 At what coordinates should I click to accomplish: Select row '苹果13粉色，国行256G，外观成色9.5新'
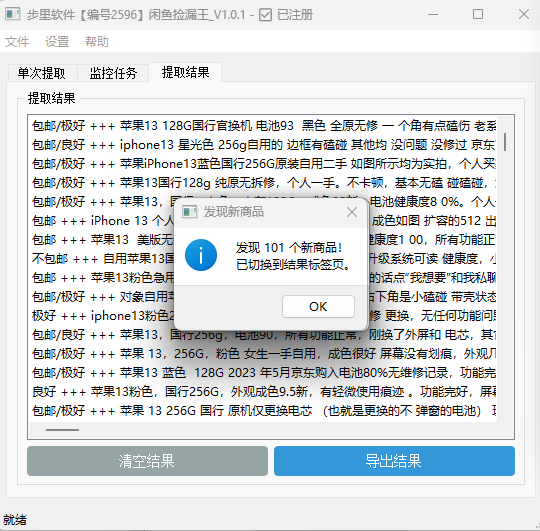click(x=264, y=392)
